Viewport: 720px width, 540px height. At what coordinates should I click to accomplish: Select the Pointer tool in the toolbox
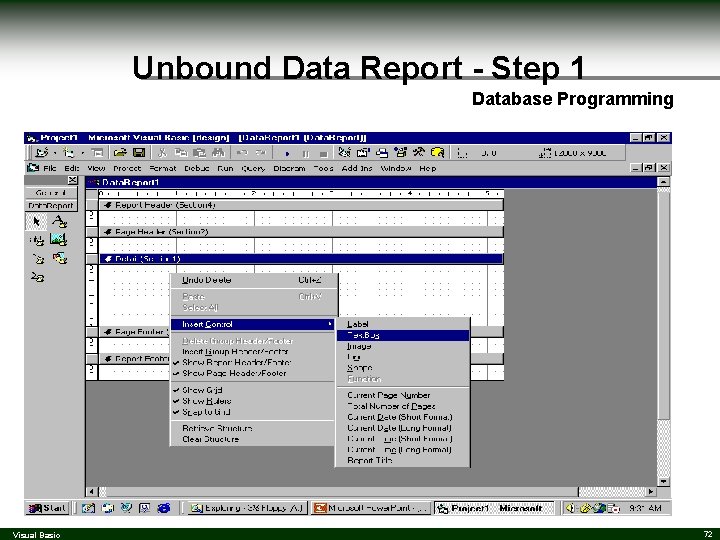[36, 222]
